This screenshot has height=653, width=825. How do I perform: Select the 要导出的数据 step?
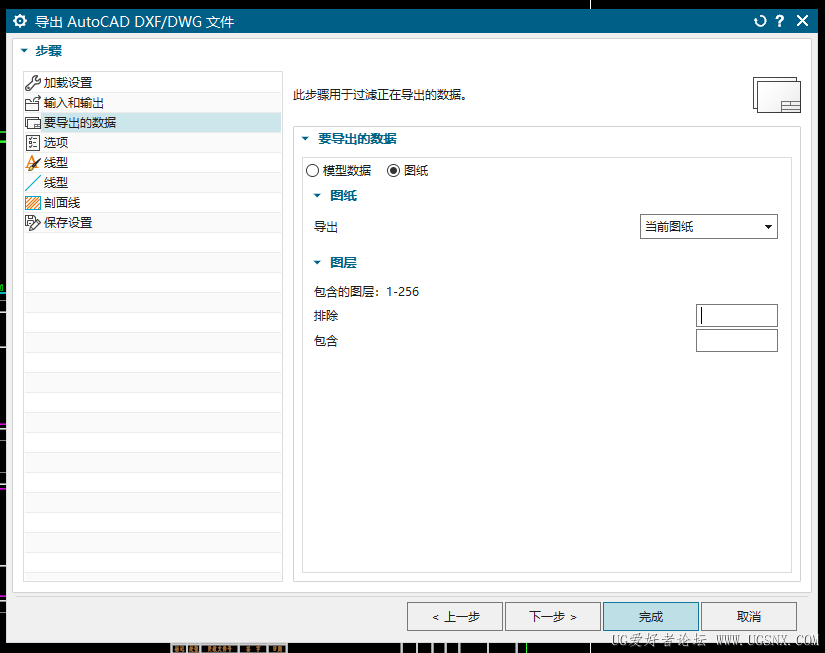(x=153, y=123)
